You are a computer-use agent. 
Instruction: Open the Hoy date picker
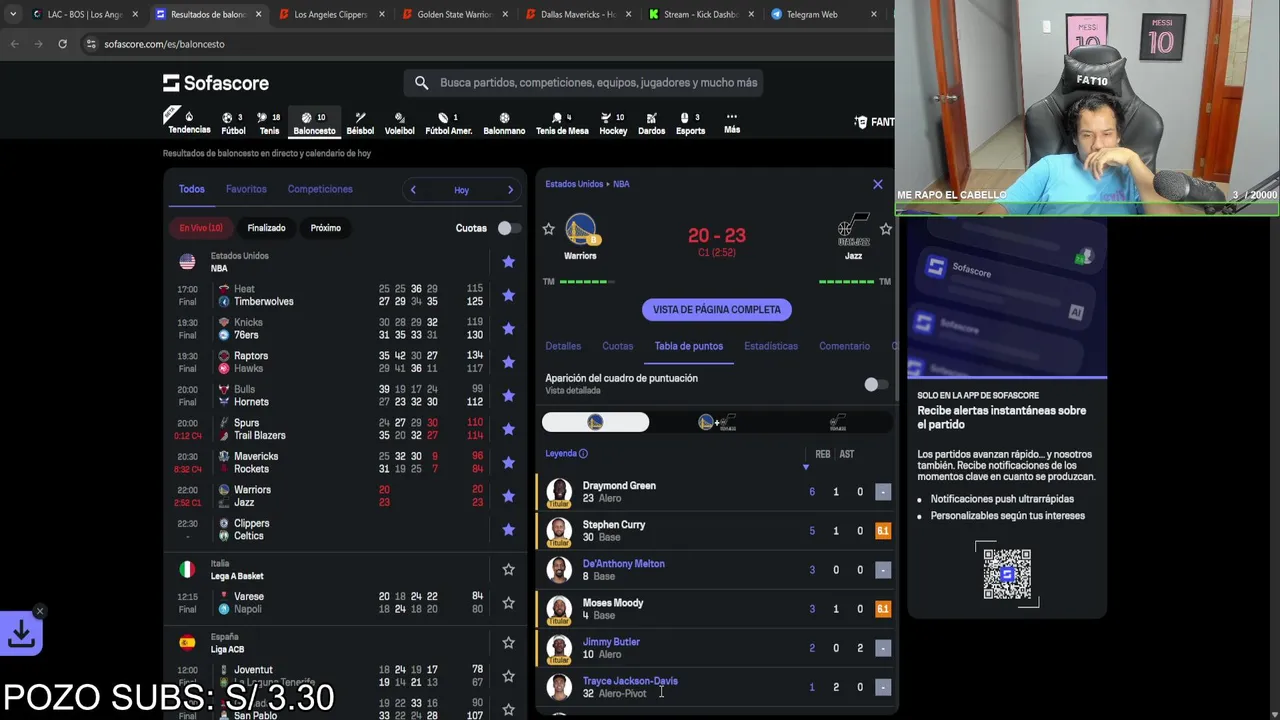(461, 190)
